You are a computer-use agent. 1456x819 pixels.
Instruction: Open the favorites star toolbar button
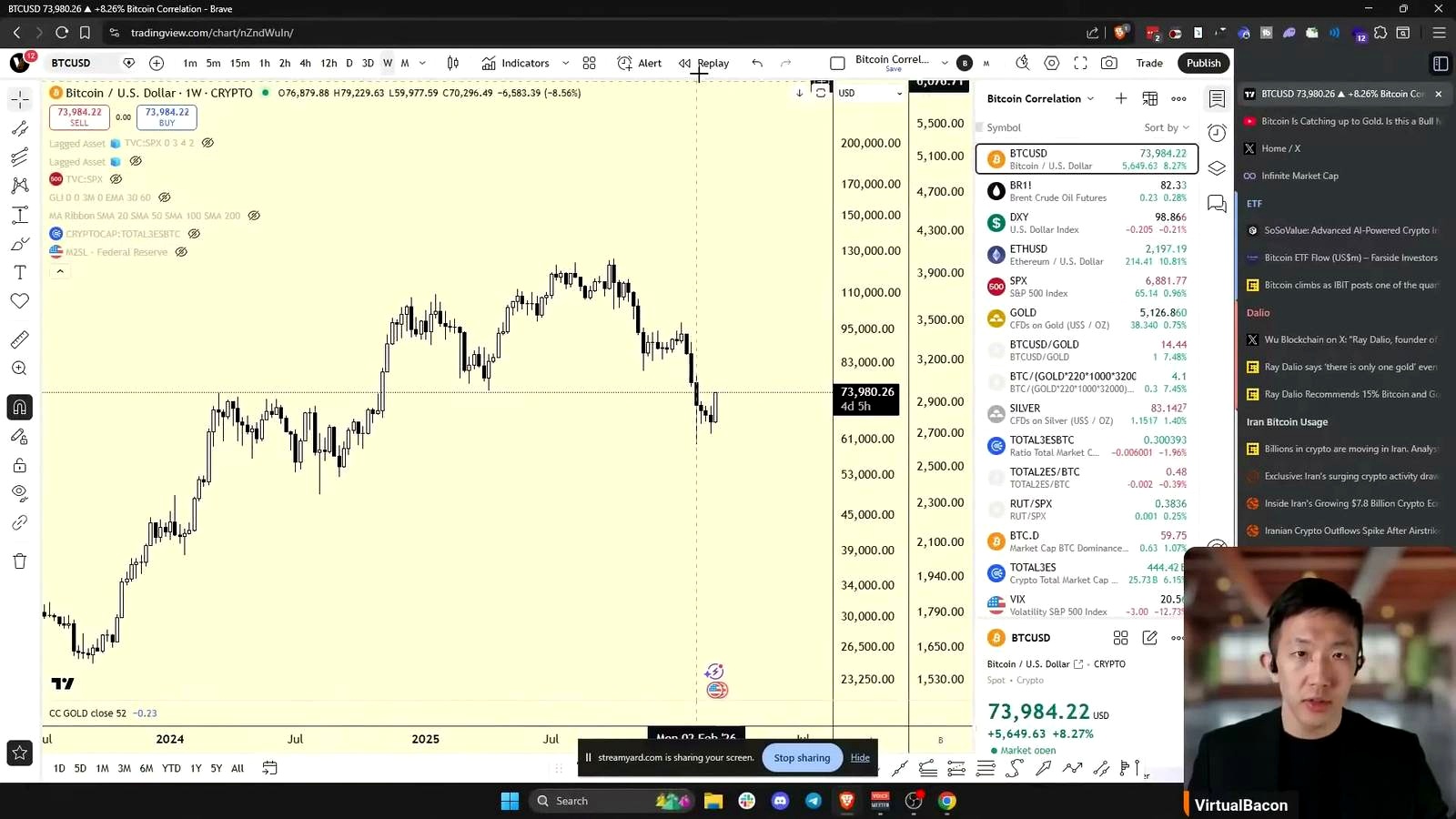(19, 753)
